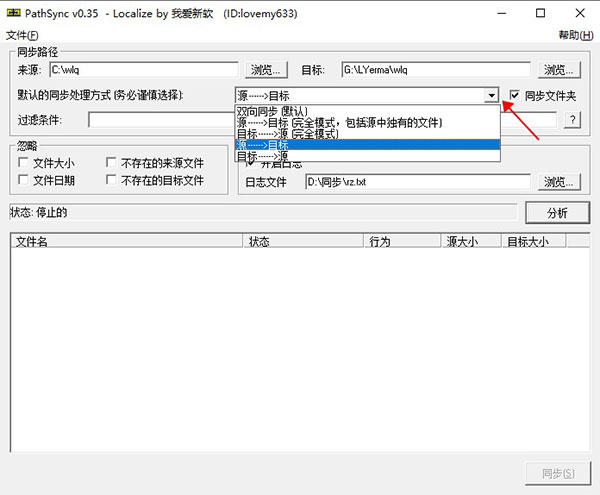Click the 文件名 column header
The image size is (600, 495).
tap(127, 241)
